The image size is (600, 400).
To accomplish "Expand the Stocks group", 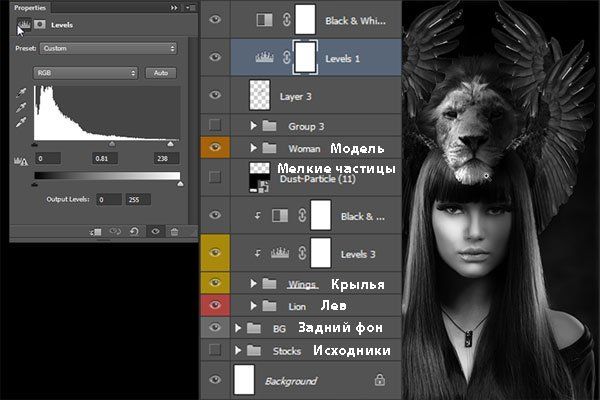I will 238,350.
